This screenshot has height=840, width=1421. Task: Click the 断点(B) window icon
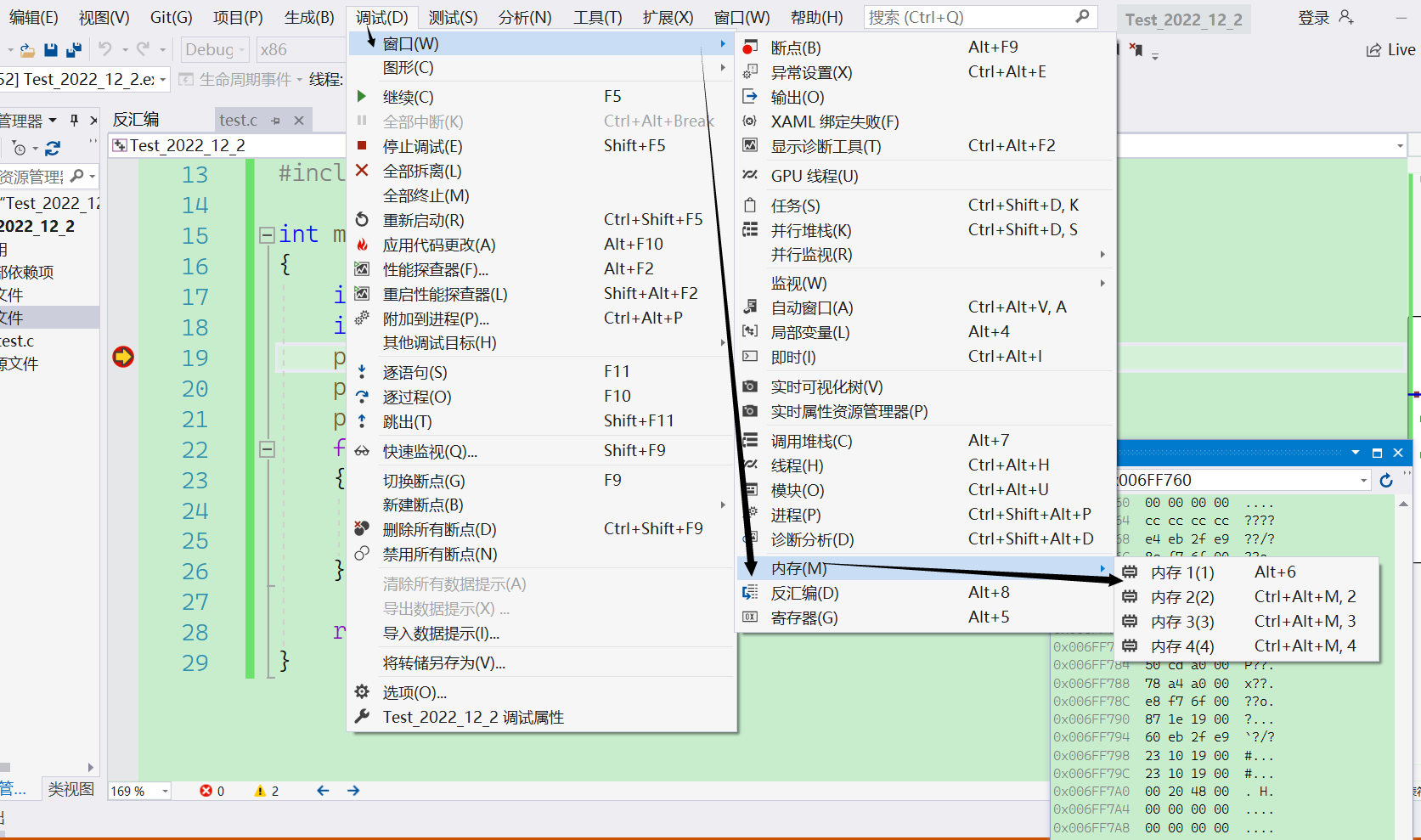(750, 48)
